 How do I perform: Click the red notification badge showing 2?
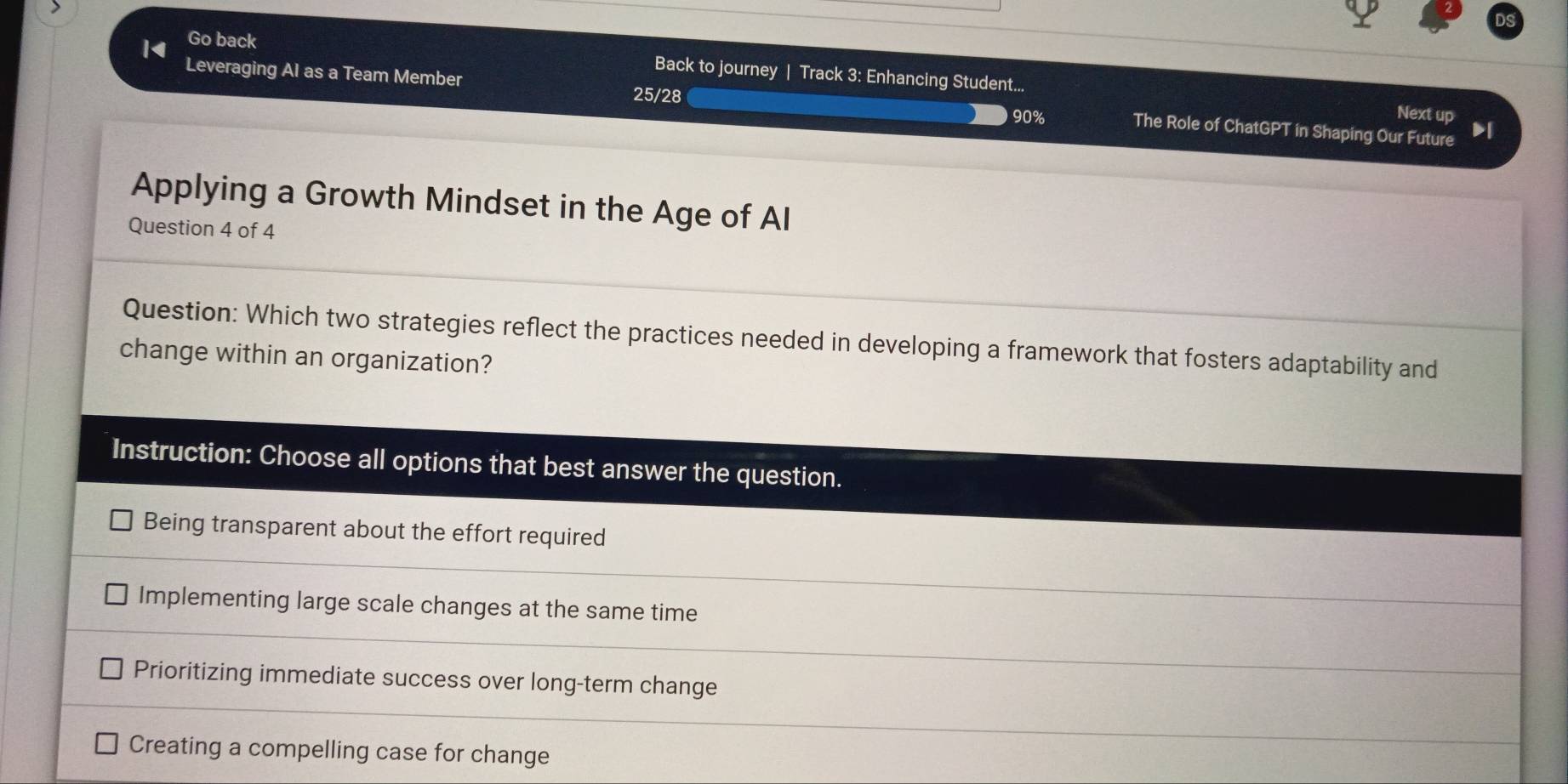[1449, 10]
